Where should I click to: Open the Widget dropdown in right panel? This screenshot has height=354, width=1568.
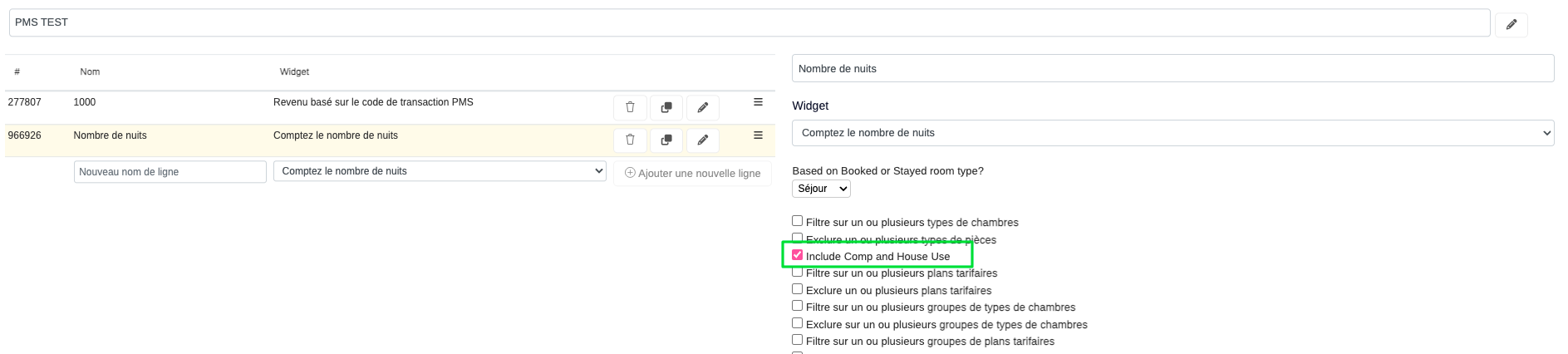[x=1172, y=133]
